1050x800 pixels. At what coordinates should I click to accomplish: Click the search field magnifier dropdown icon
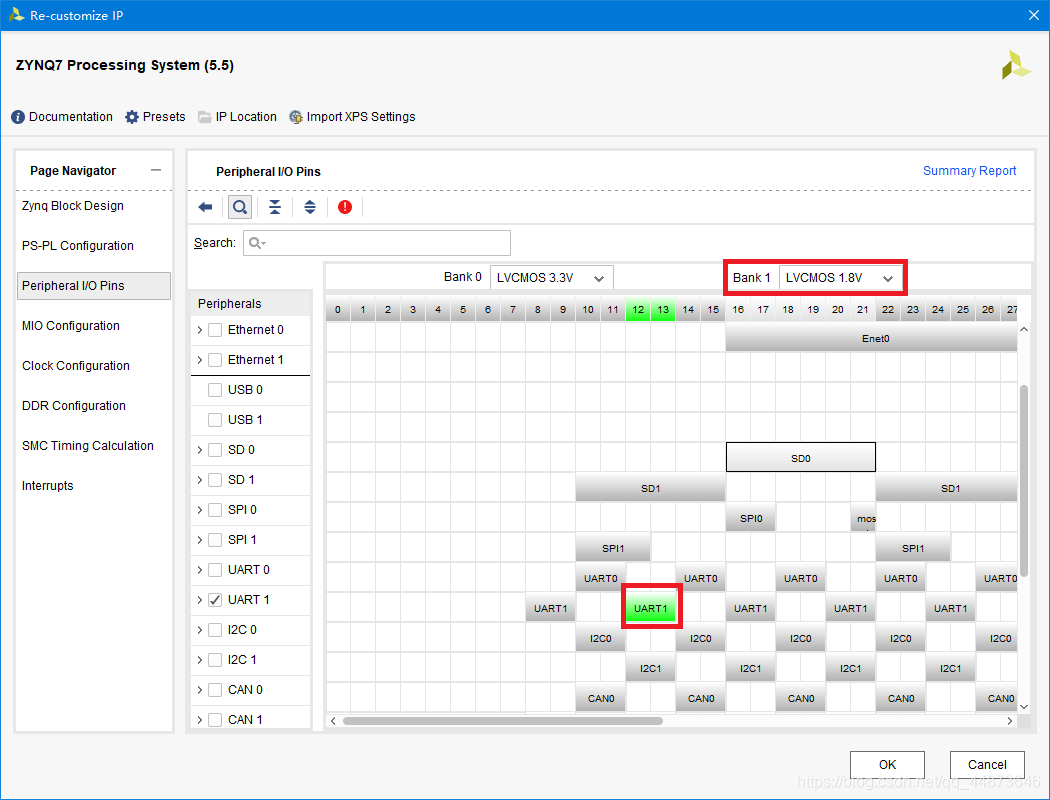pos(257,243)
